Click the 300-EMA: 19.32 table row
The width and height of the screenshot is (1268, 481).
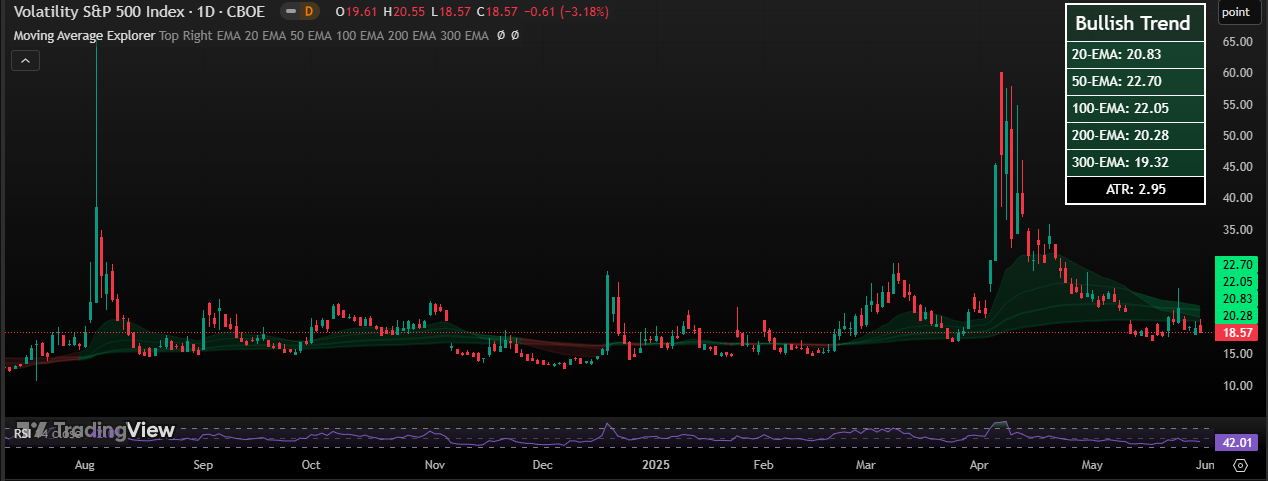pyautogui.click(x=1135, y=162)
